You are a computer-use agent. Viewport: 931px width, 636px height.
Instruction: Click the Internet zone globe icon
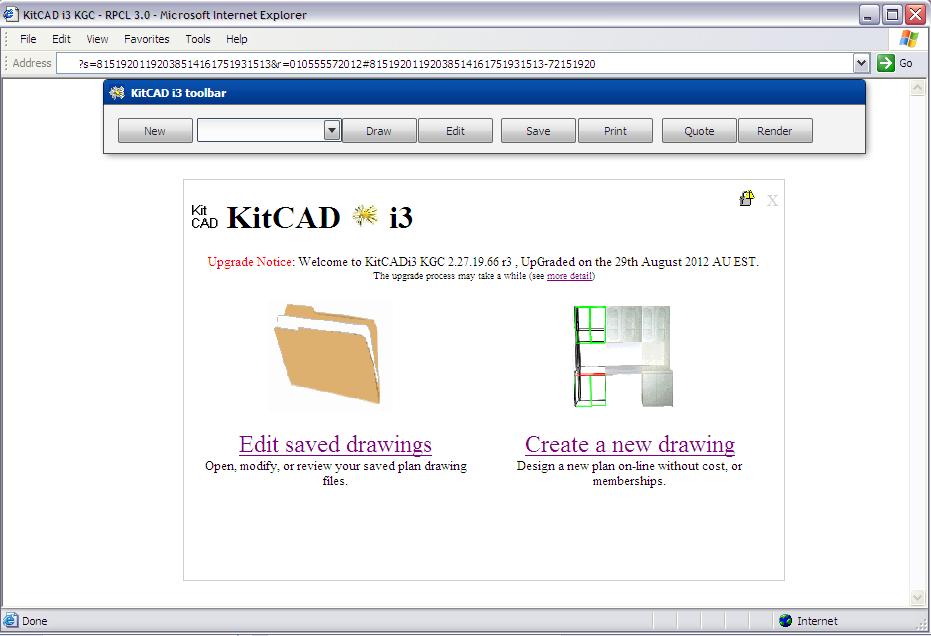pos(786,621)
